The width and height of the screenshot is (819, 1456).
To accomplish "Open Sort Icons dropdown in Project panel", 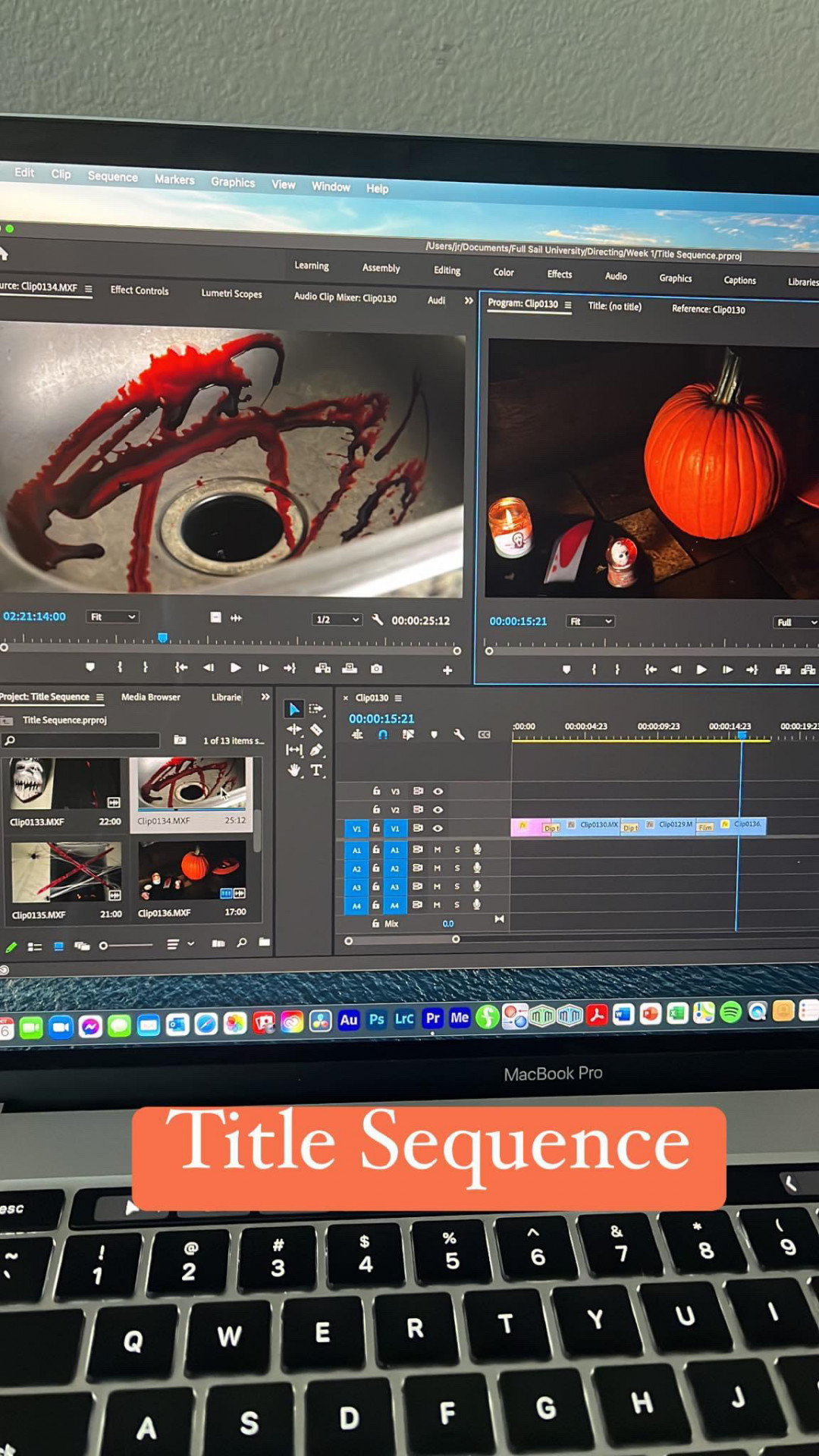I will pyautogui.click(x=180, y=944).
